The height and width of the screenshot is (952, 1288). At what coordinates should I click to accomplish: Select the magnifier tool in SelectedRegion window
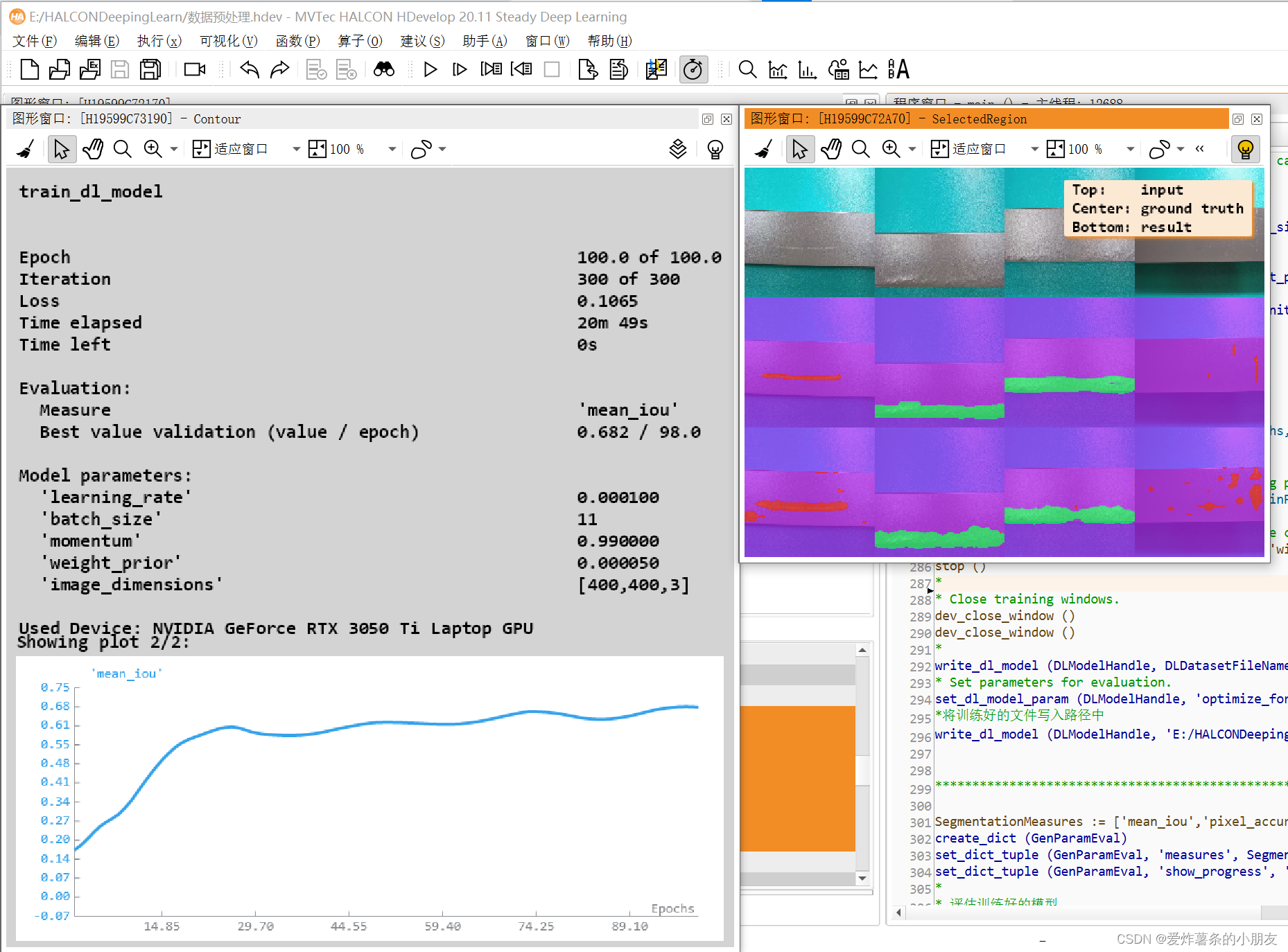(x=861, y=149)
